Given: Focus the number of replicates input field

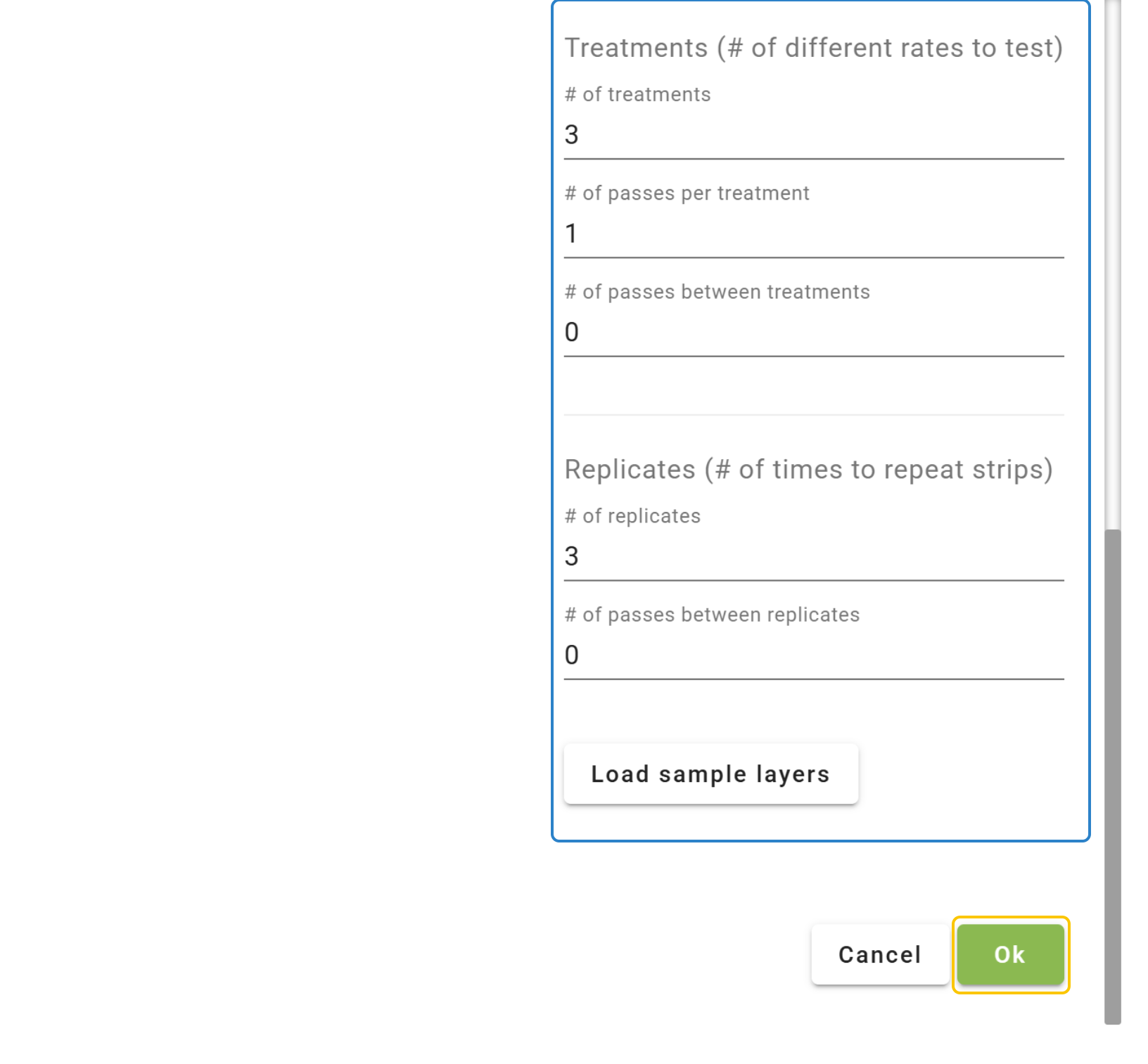Looking at the screenshot, I should 813,556.
